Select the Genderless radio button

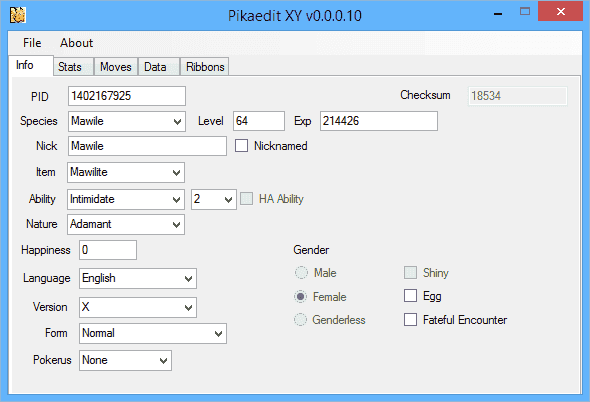(300, 320)
